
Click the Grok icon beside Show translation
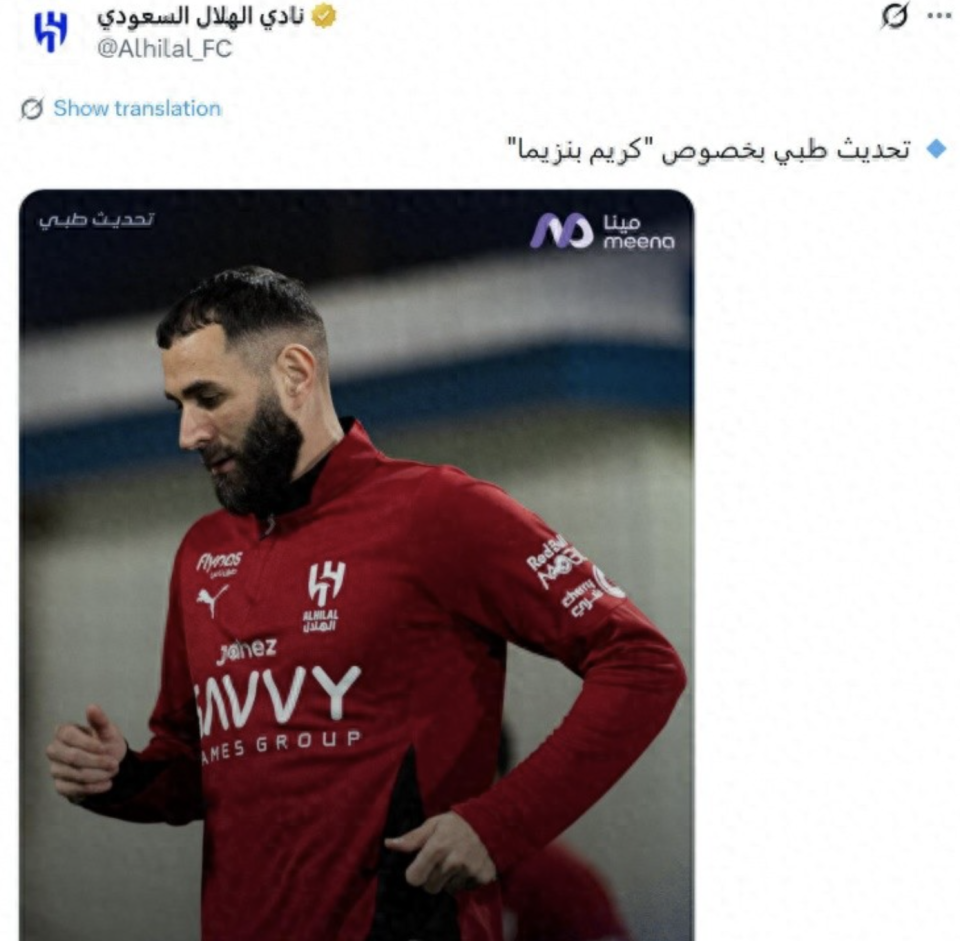point(32,108)
